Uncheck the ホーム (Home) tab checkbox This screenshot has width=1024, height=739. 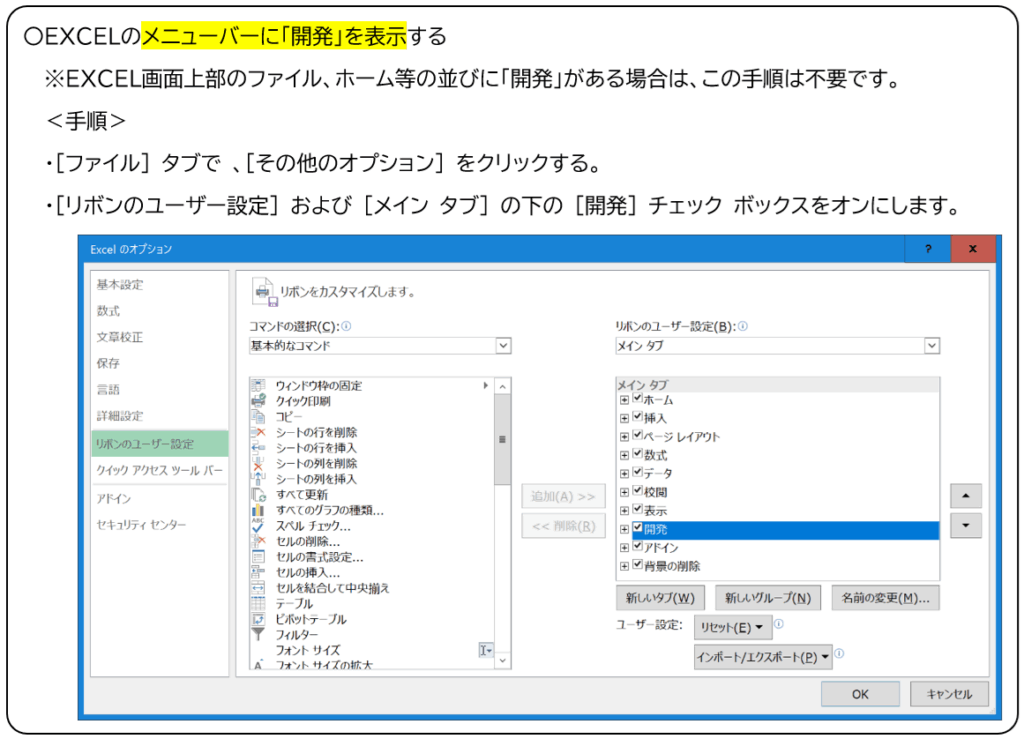[637, 399]
